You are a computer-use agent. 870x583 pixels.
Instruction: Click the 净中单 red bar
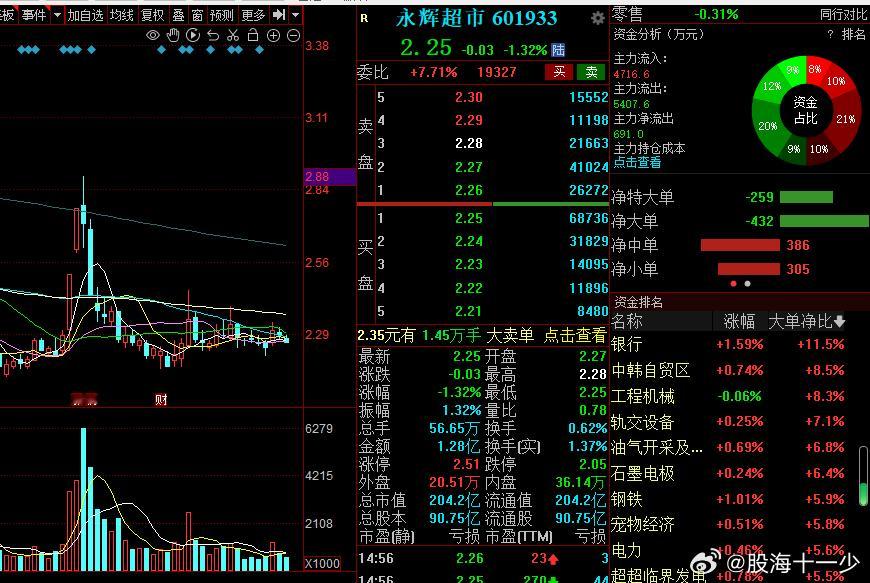(740, 245)
